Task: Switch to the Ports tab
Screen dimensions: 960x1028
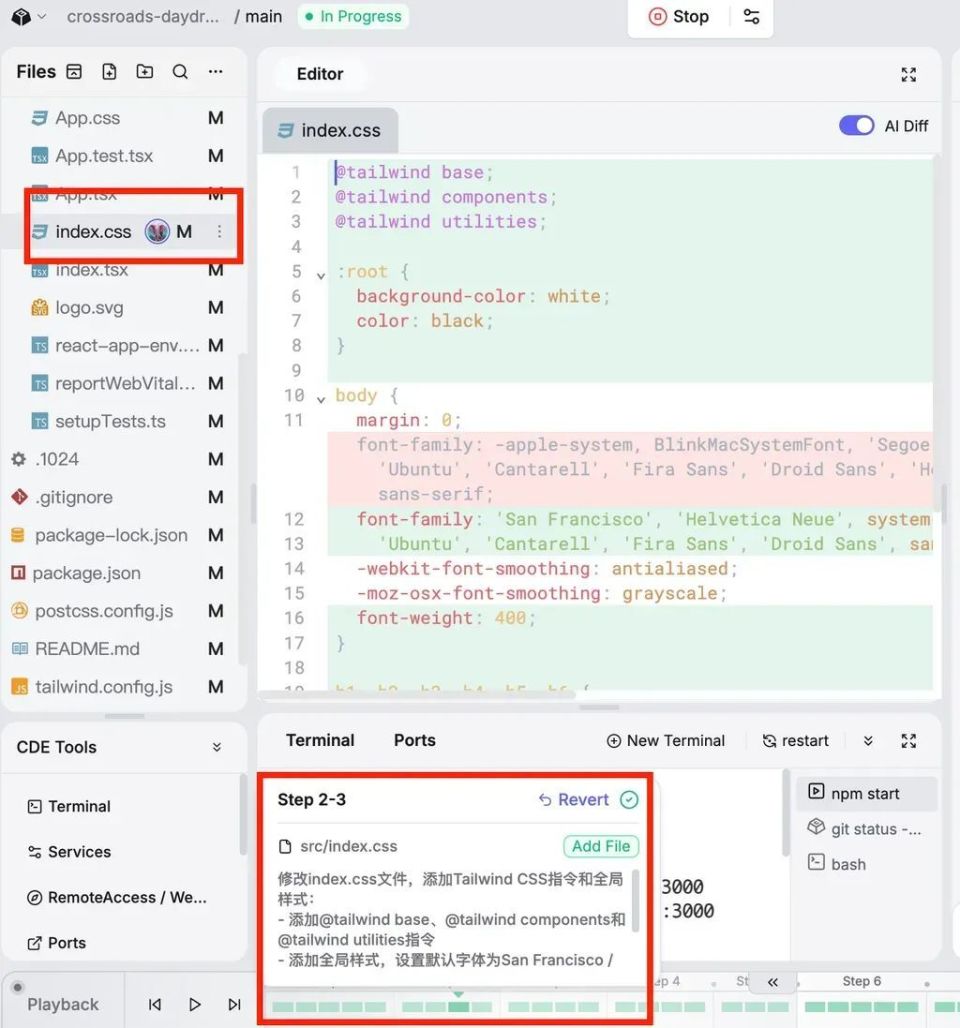Action: 414,740
